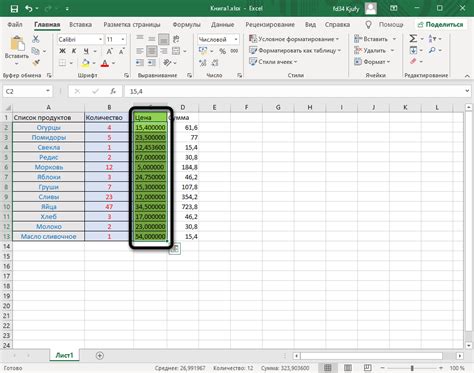
Task: Click the AutoSum sigma icon
Action: coord(413,39)
